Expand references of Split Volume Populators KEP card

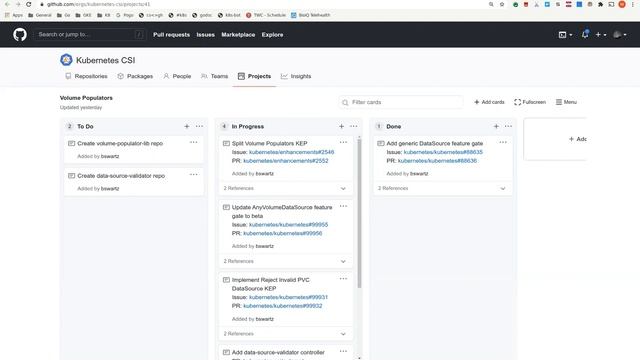pos(343,189)
